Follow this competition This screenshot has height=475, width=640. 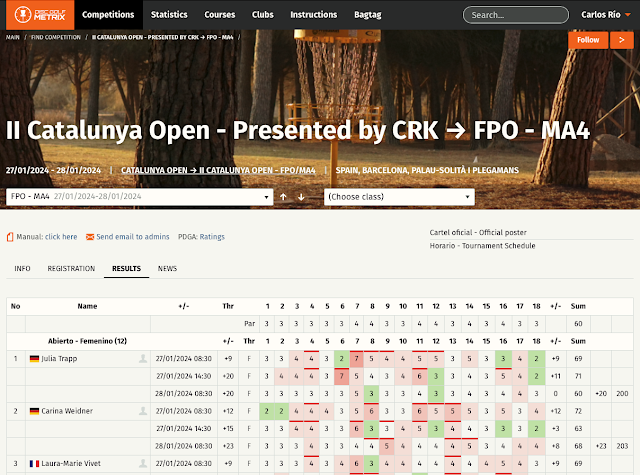tap(588, 40)
